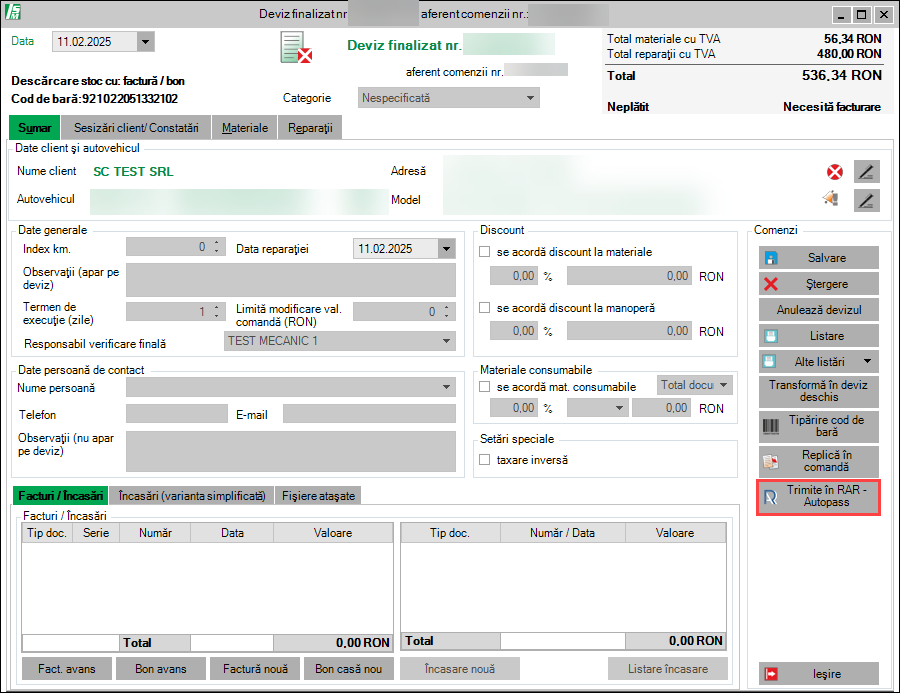900x693 pixels.
Task: Print barcode with Tipărire cod de bară
Action: click(819, 426)
